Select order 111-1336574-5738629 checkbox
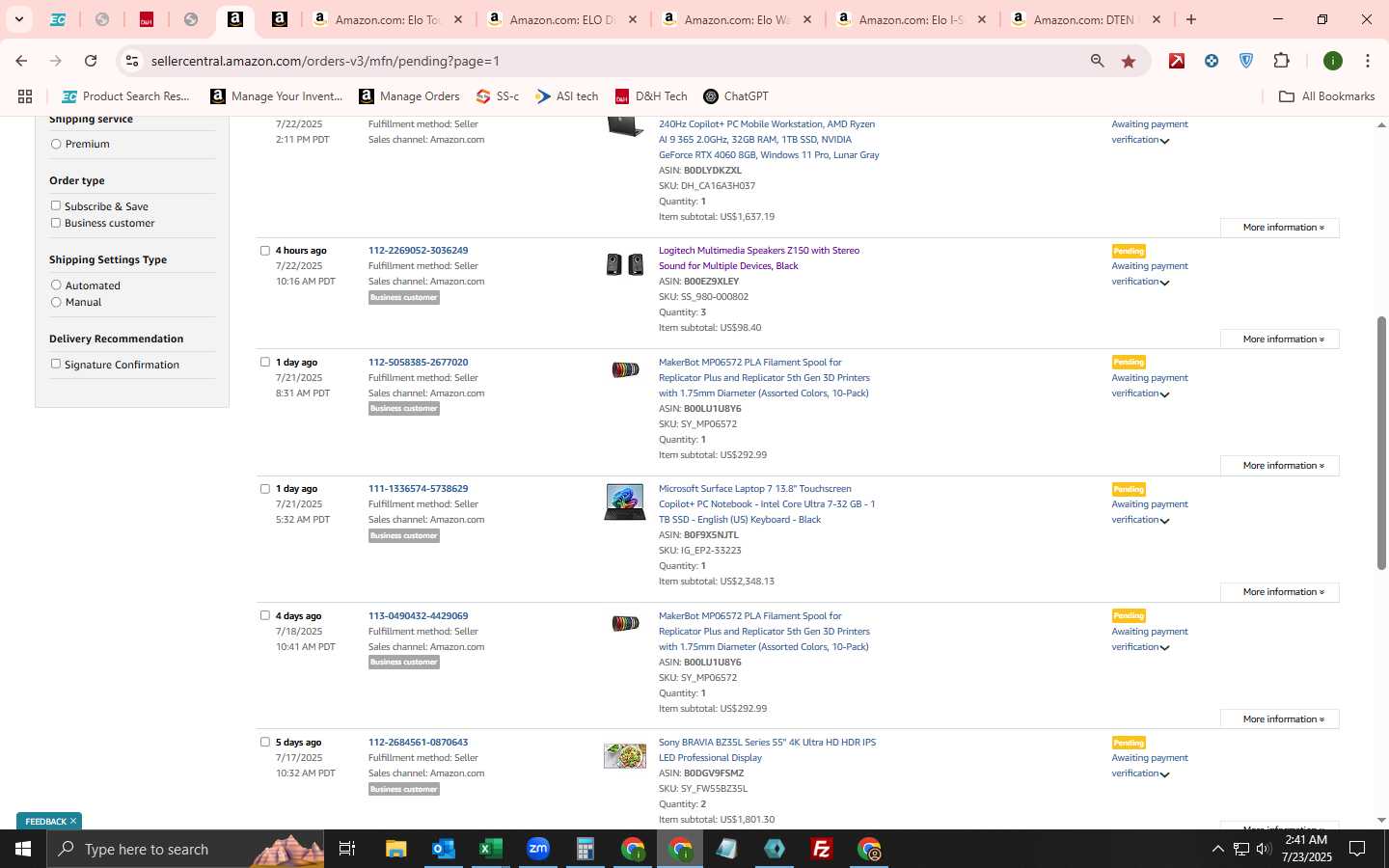 pyautogui.click(x=265, y=489)
